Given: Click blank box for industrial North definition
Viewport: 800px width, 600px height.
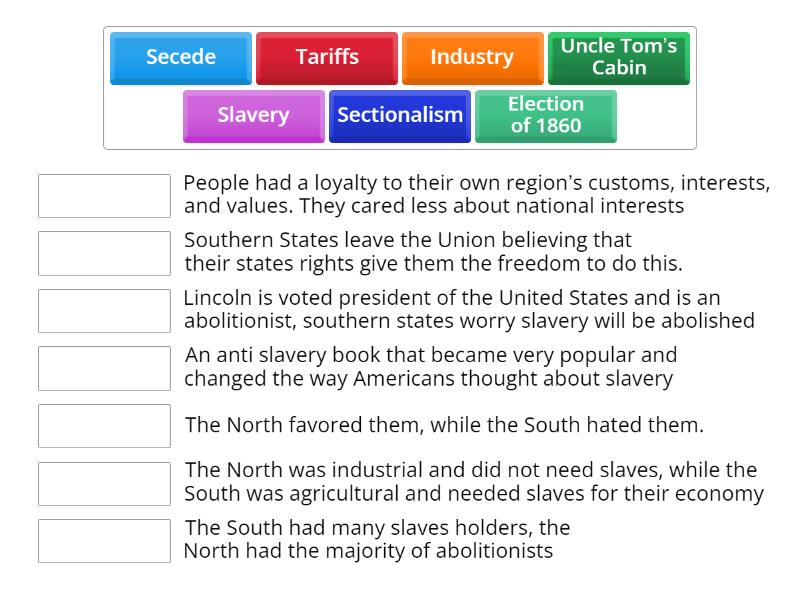Looking at the screenshot, I should (x=104, y=483).
